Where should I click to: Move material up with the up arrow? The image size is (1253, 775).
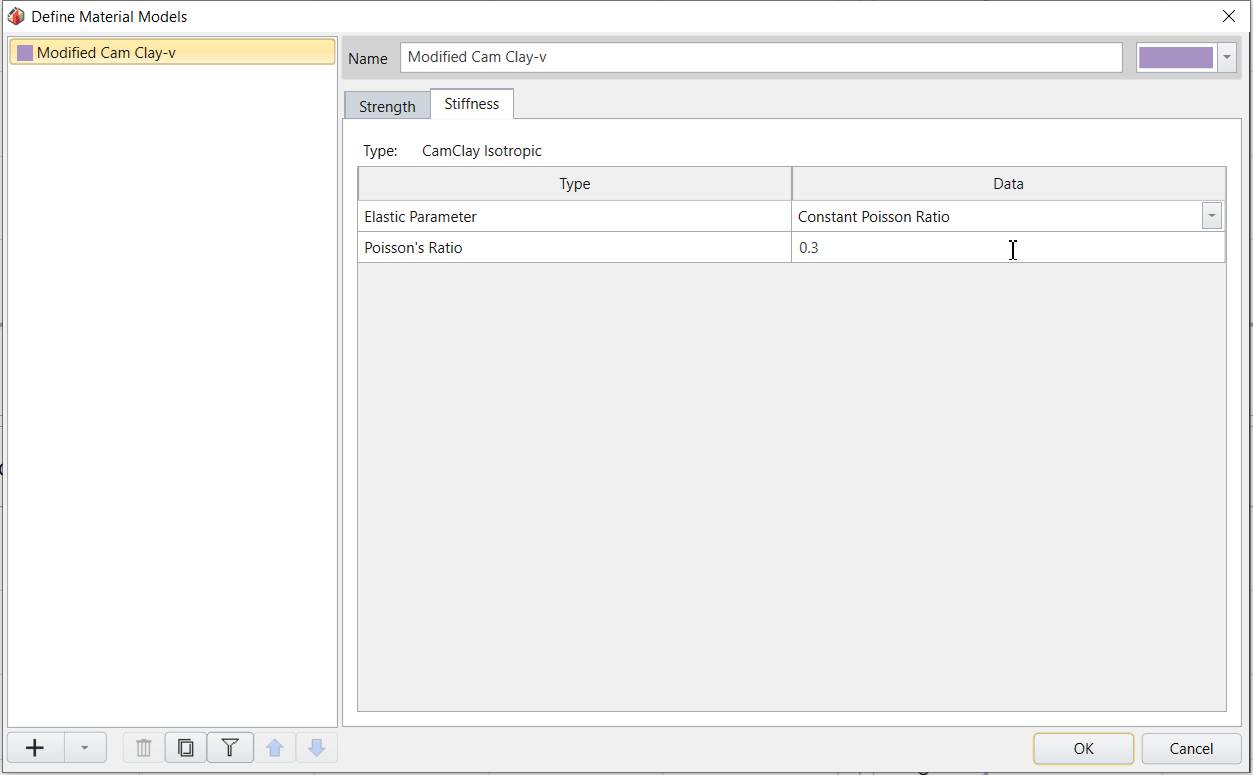275,748
